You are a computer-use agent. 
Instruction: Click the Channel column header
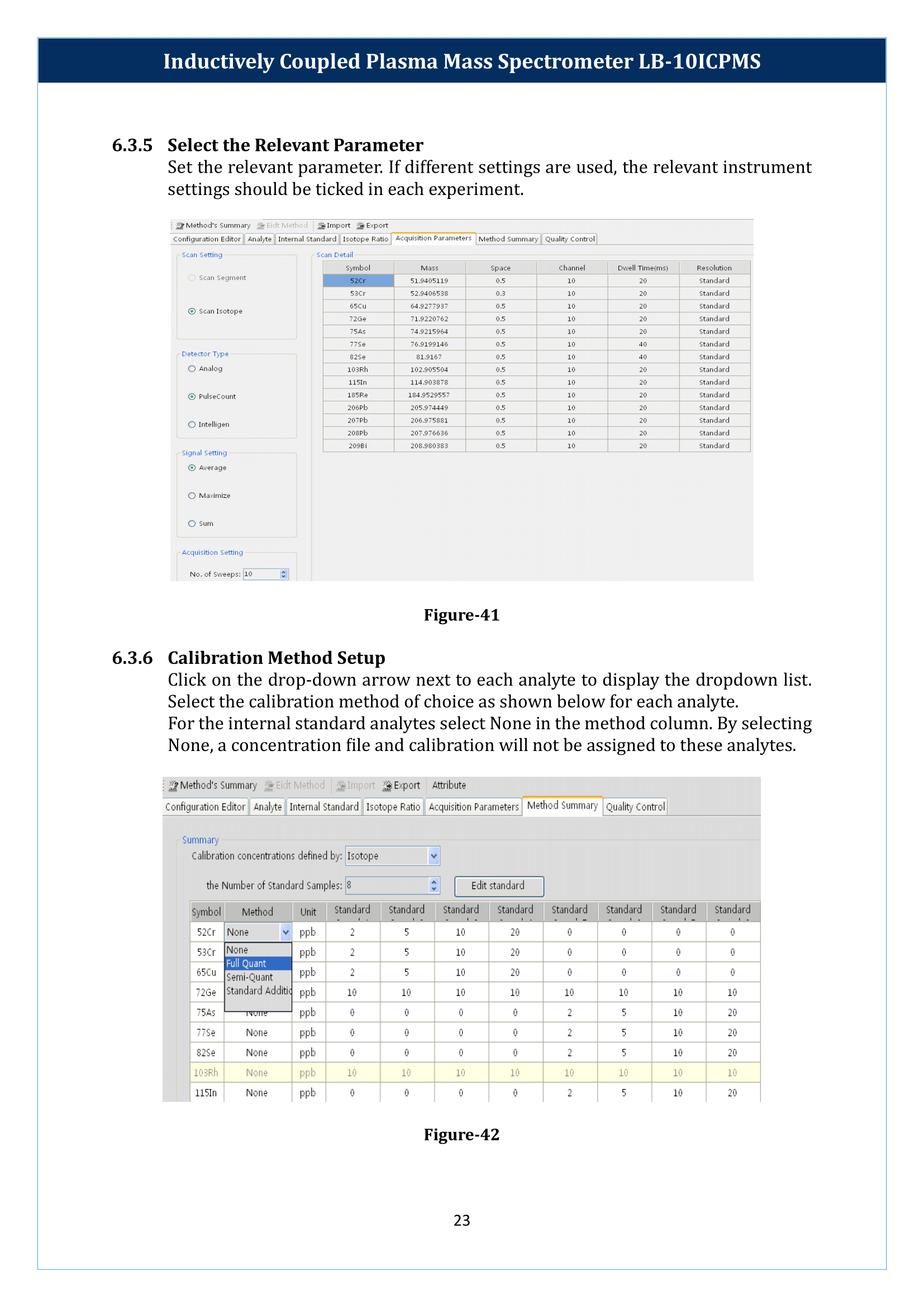572,268
